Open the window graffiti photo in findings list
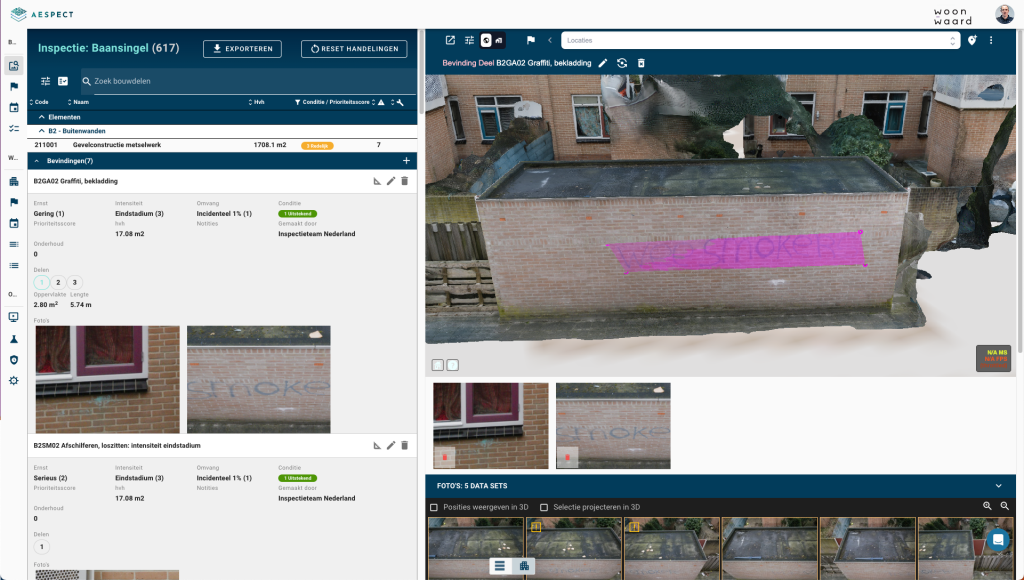The height and width of the screenshot is (580, 1024). (107, 379)
